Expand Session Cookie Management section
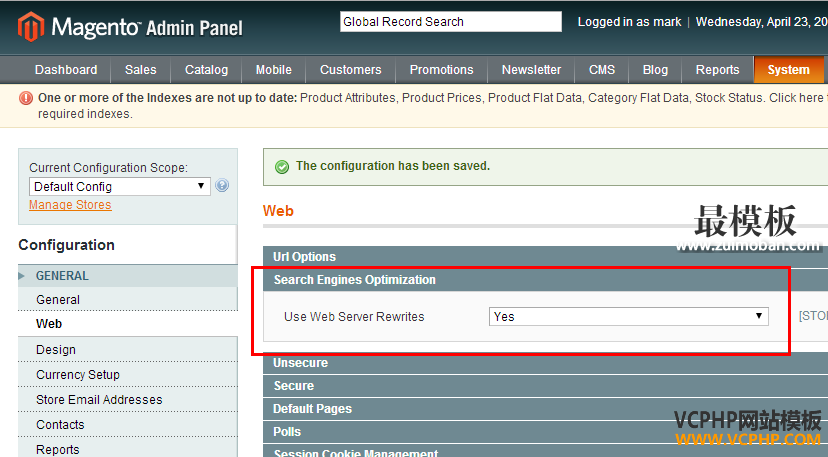Viewport: 828px width, 457px height. point(545,452)
